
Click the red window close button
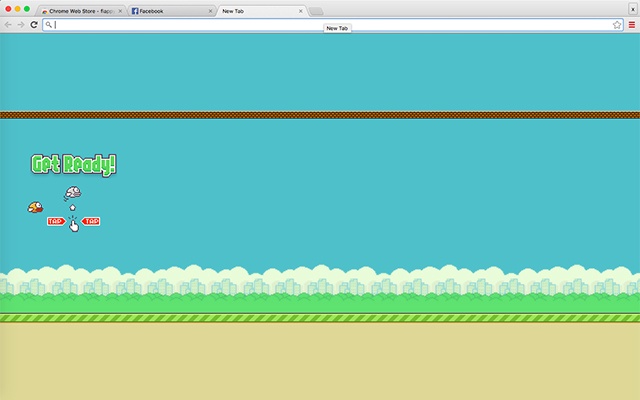pyautogui.click(x=8, y=9)
